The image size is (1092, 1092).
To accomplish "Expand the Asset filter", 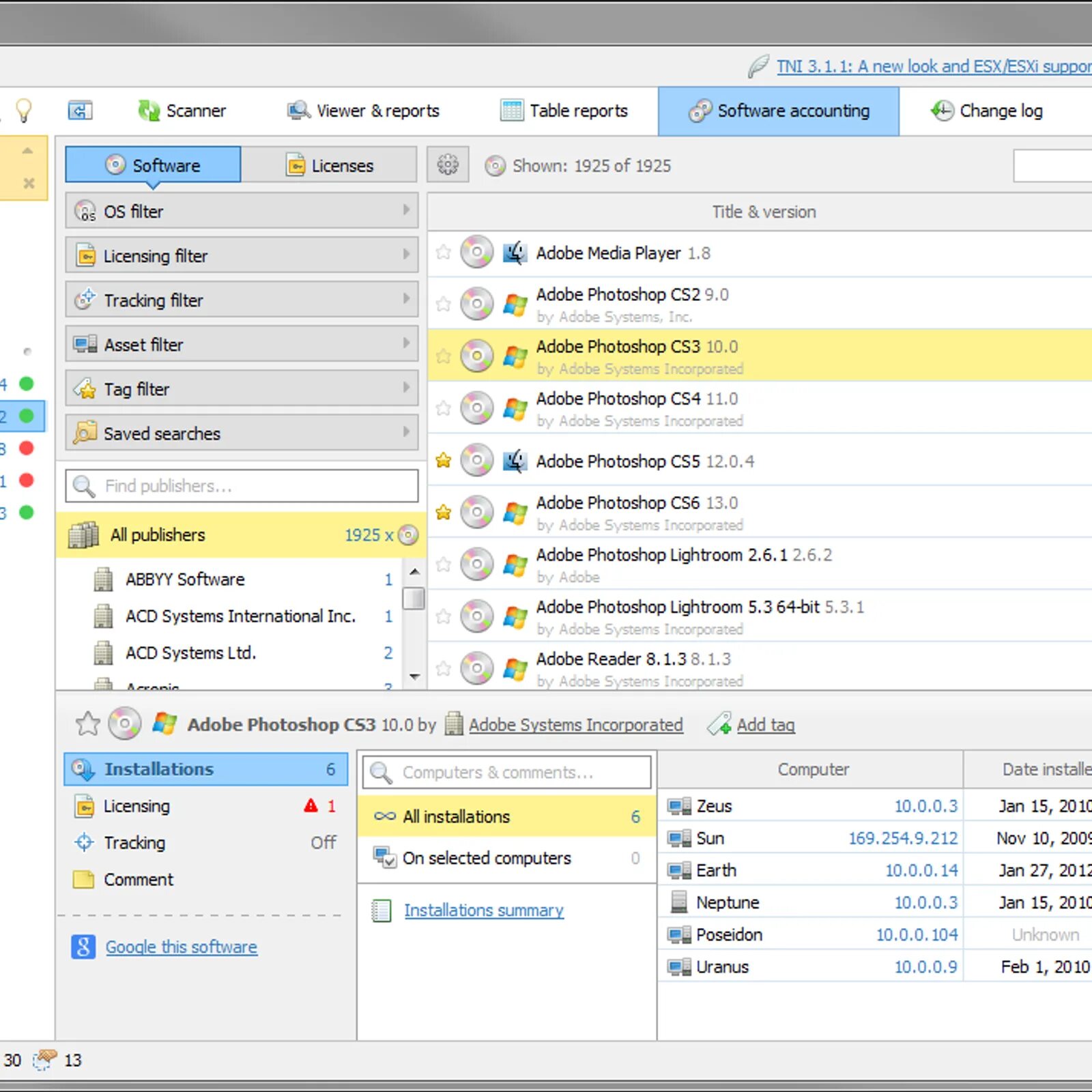I will click(242, 344).
